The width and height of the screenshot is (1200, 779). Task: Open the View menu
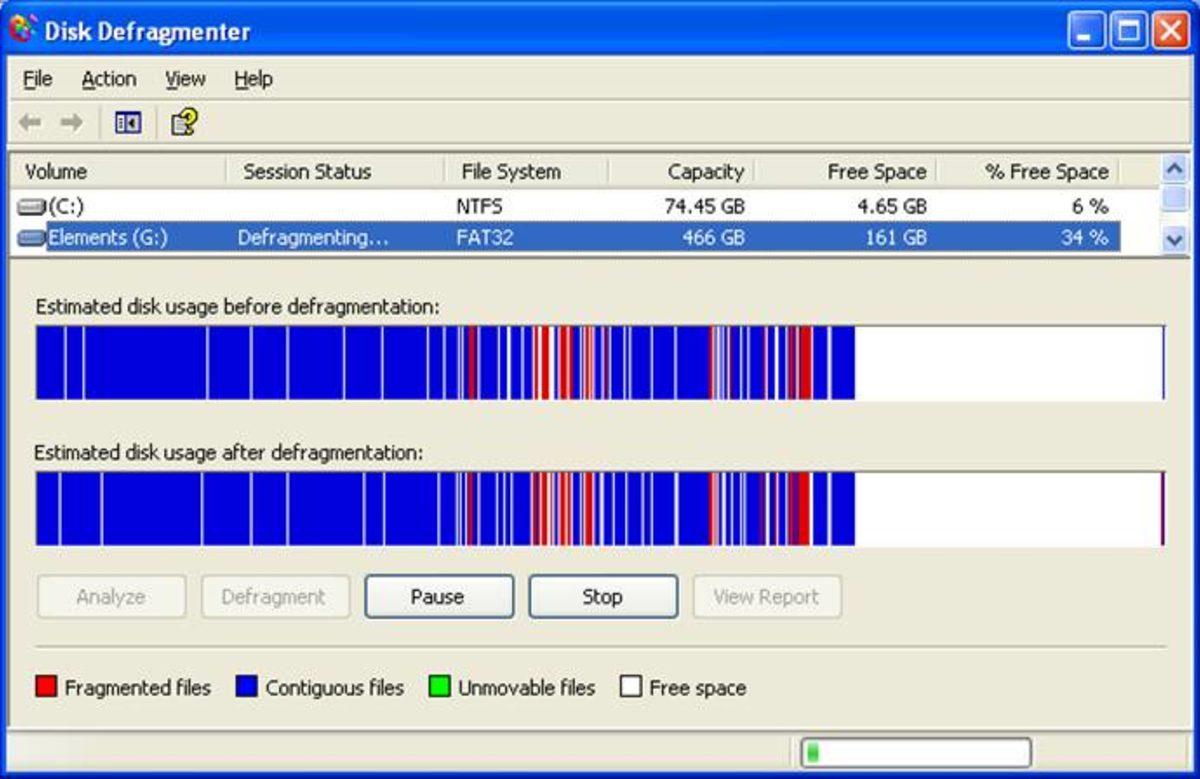pyautogui.click(x=185, y=79)
